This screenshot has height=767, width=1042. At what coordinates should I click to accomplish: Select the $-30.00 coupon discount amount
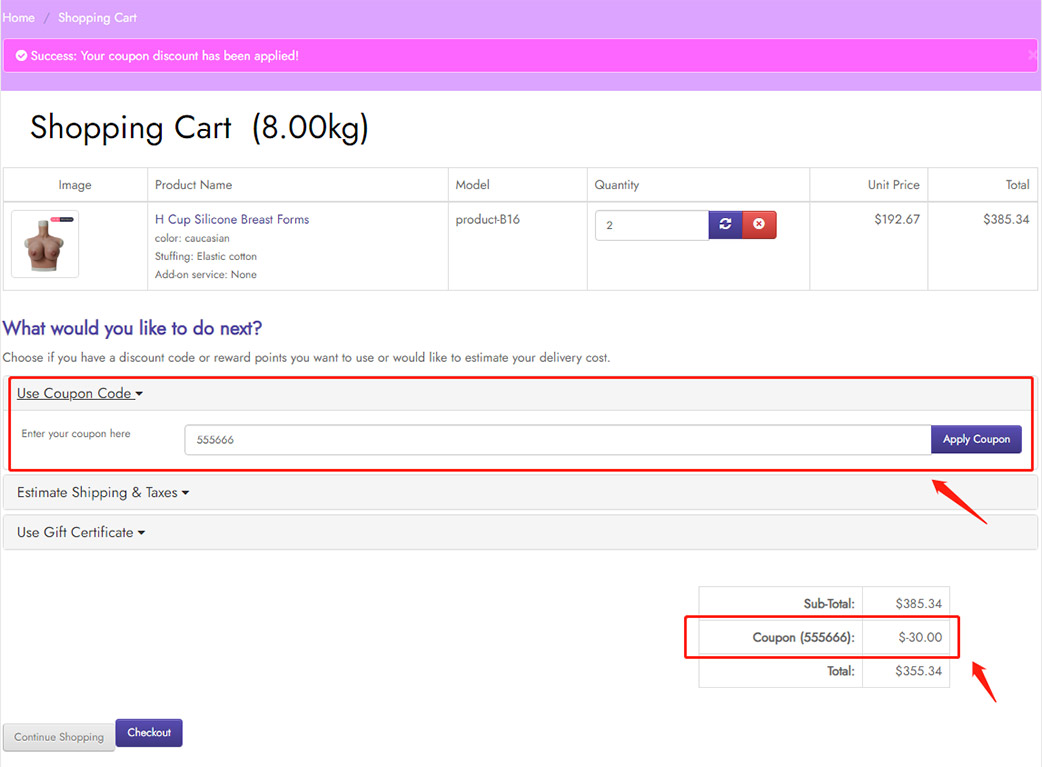tap(919, 638)
